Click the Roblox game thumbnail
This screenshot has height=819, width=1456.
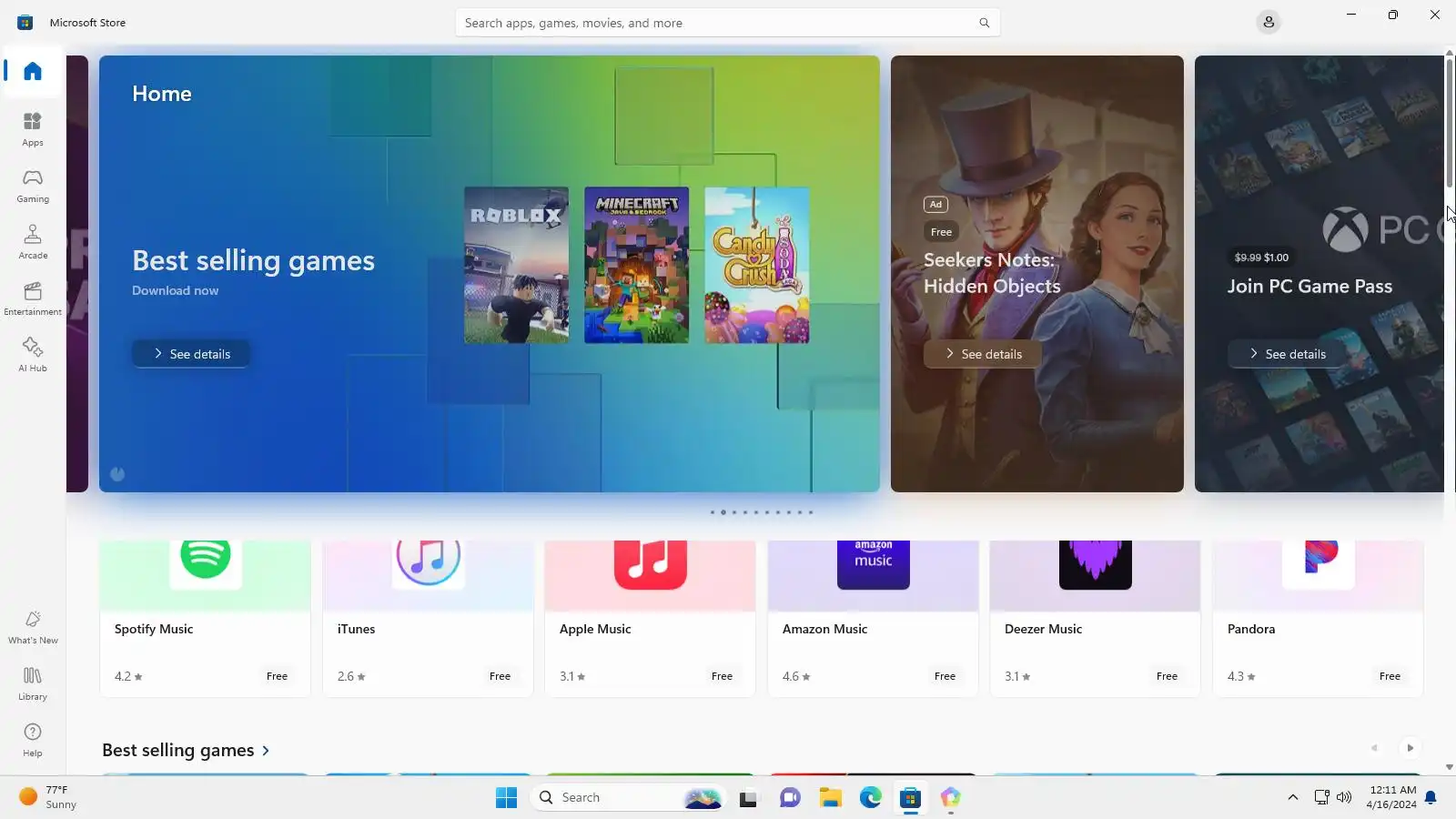(516, 265)
